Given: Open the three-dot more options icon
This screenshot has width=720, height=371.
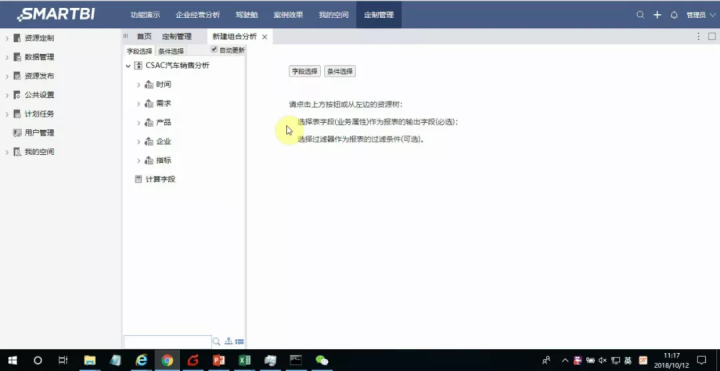Looking at the screenshot, I should pyautogui.click(x=698, y=36).
